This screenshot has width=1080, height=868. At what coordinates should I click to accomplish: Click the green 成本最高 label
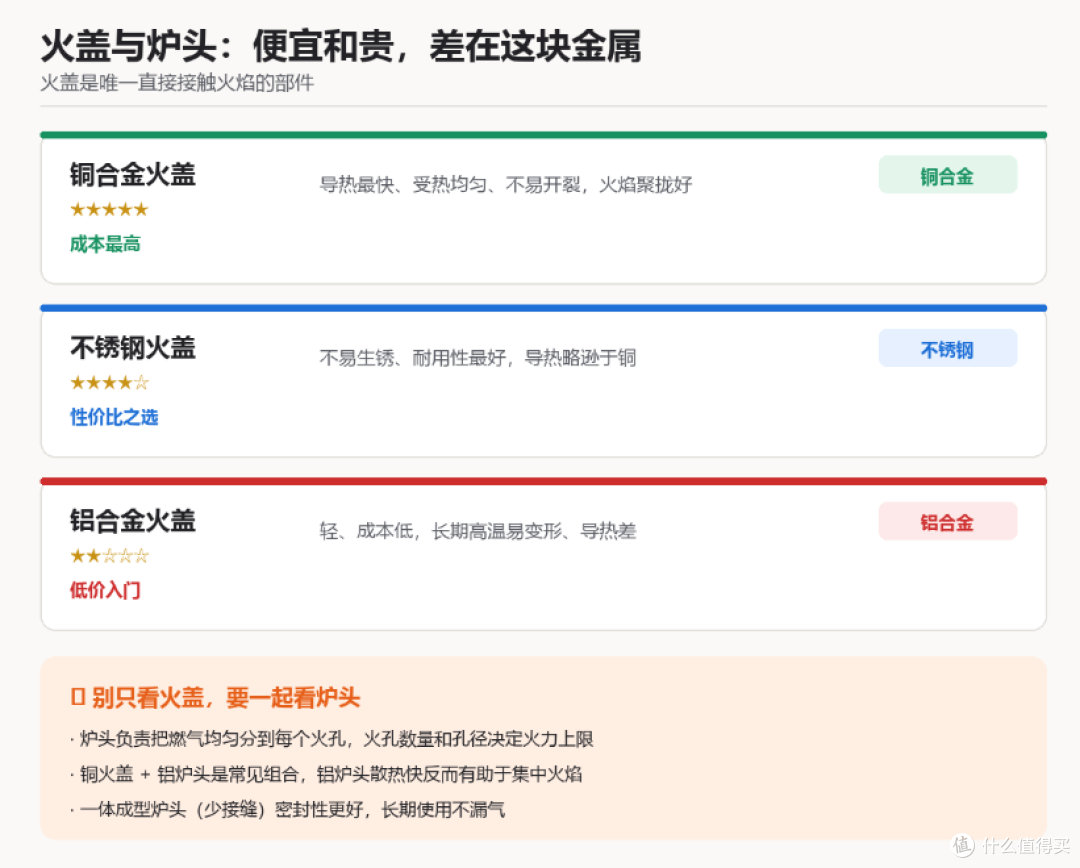[x=105, y=244]
